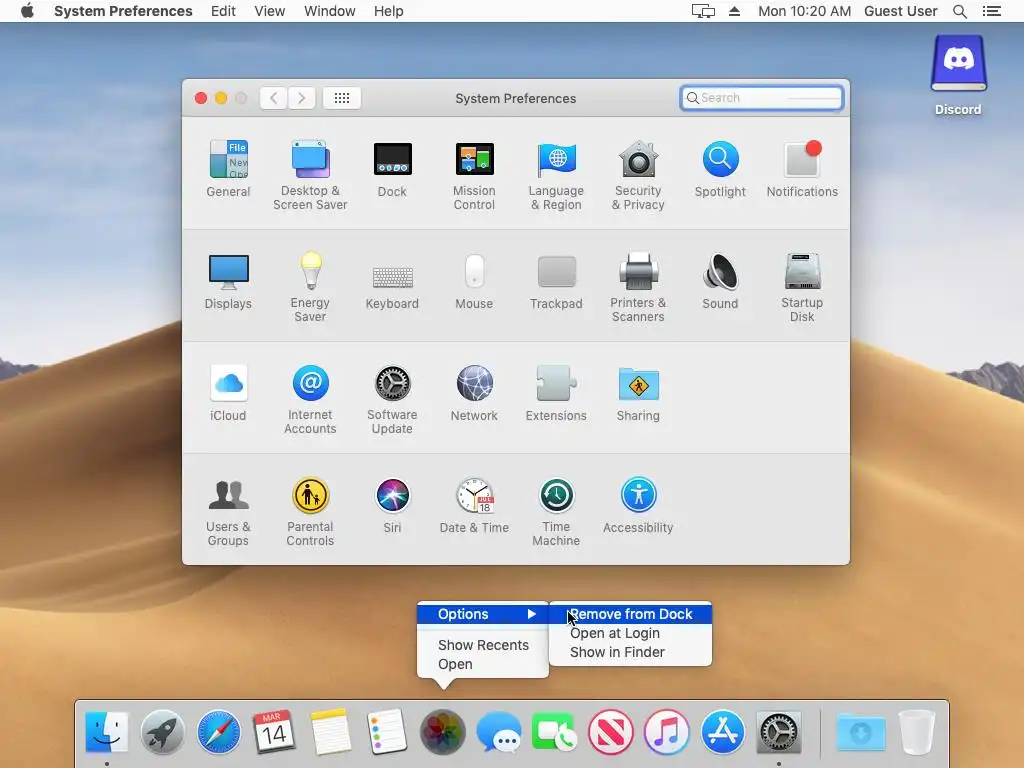The image size is (1024, 768).
Task: Open Date & Time preferences
Action: tap(474, 505)
